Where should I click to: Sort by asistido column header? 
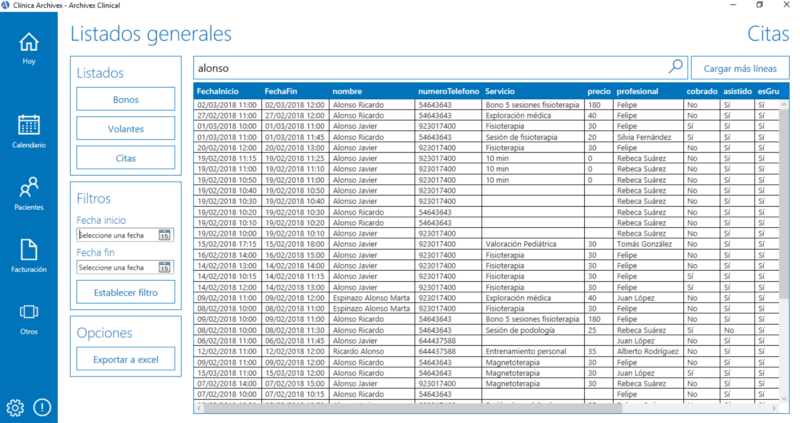click(737, 91)
